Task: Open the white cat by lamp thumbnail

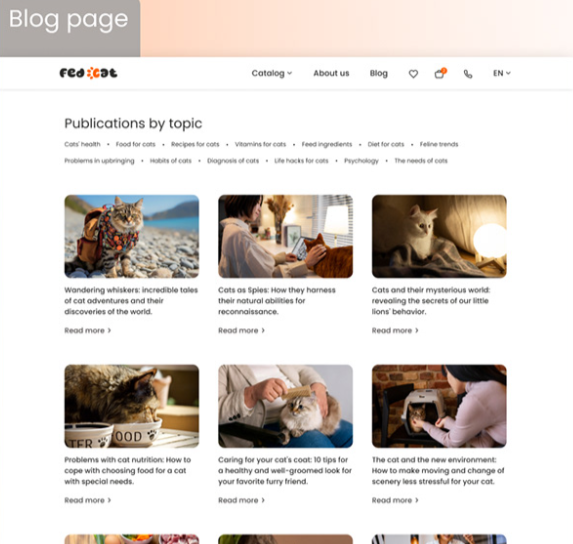Action: (439, 236)
